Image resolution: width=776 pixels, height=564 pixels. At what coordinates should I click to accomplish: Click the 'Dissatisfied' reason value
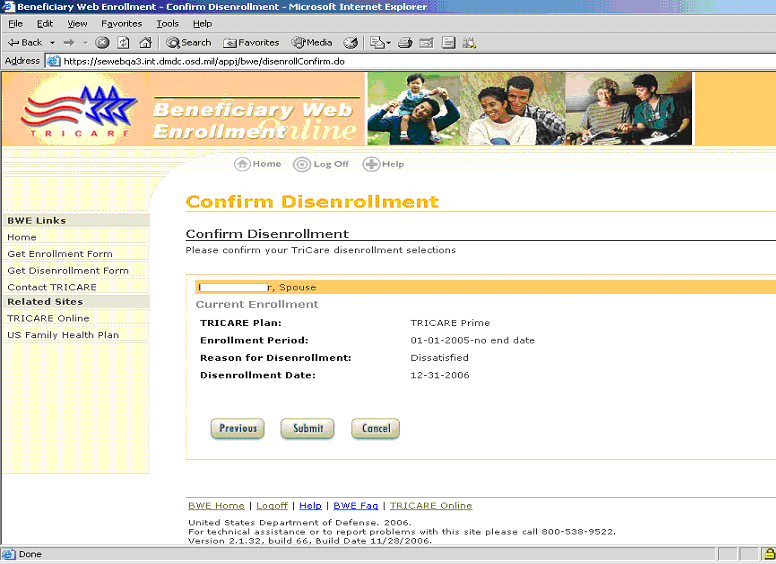(439, 358)
